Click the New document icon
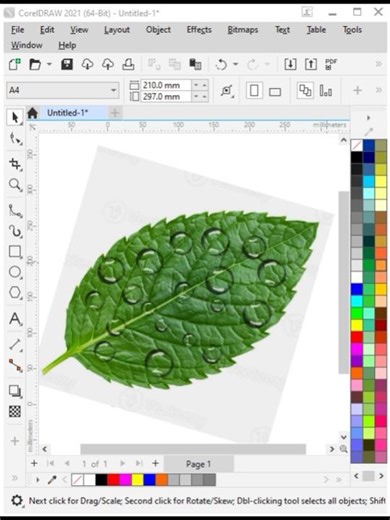This screenshot has height=520, width=390. (x=15, y=64)
